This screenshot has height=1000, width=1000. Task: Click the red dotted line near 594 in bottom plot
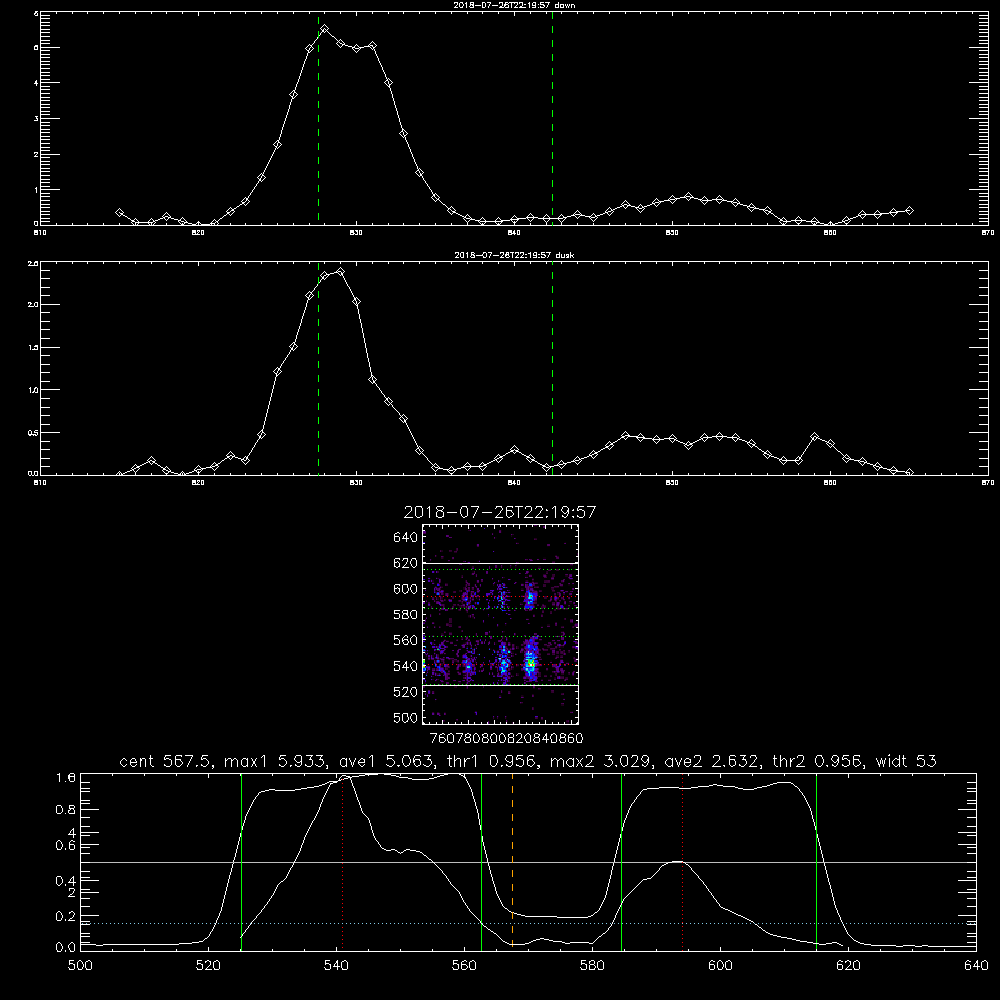682,861
